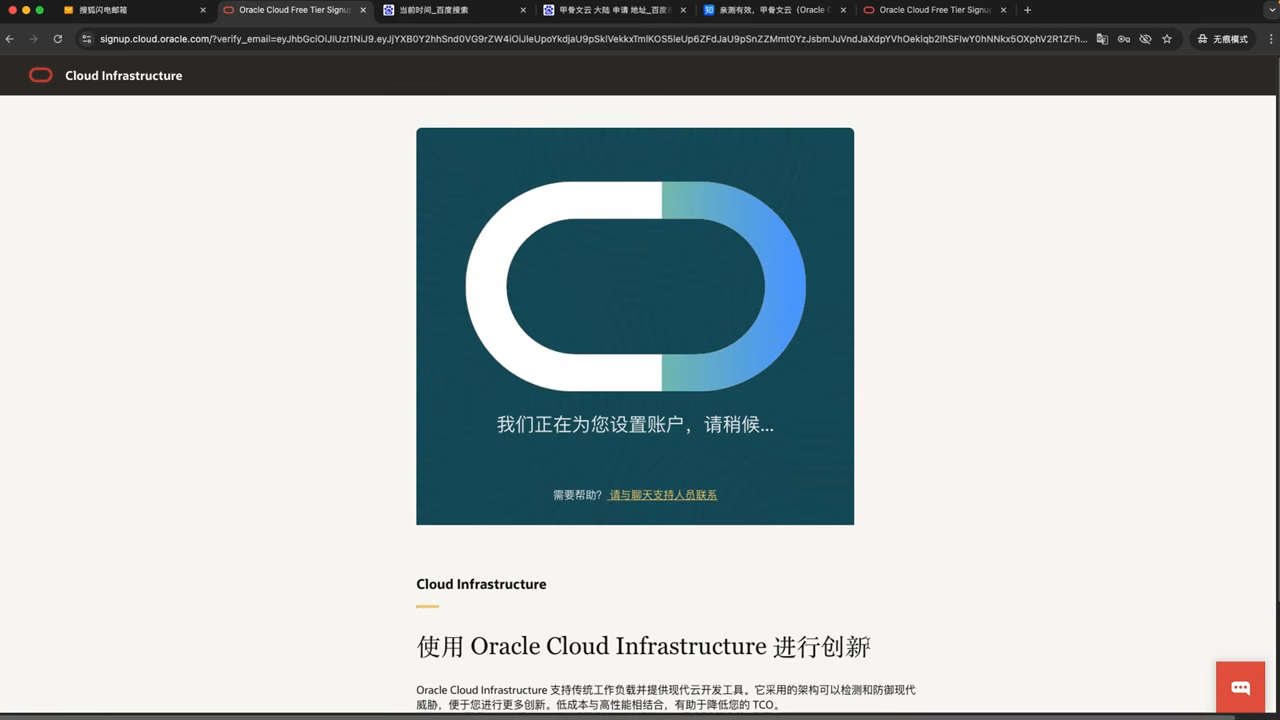Click the 使用 Oracle Cloud Infrastructure 进行创新 heading

click(643, 646)
